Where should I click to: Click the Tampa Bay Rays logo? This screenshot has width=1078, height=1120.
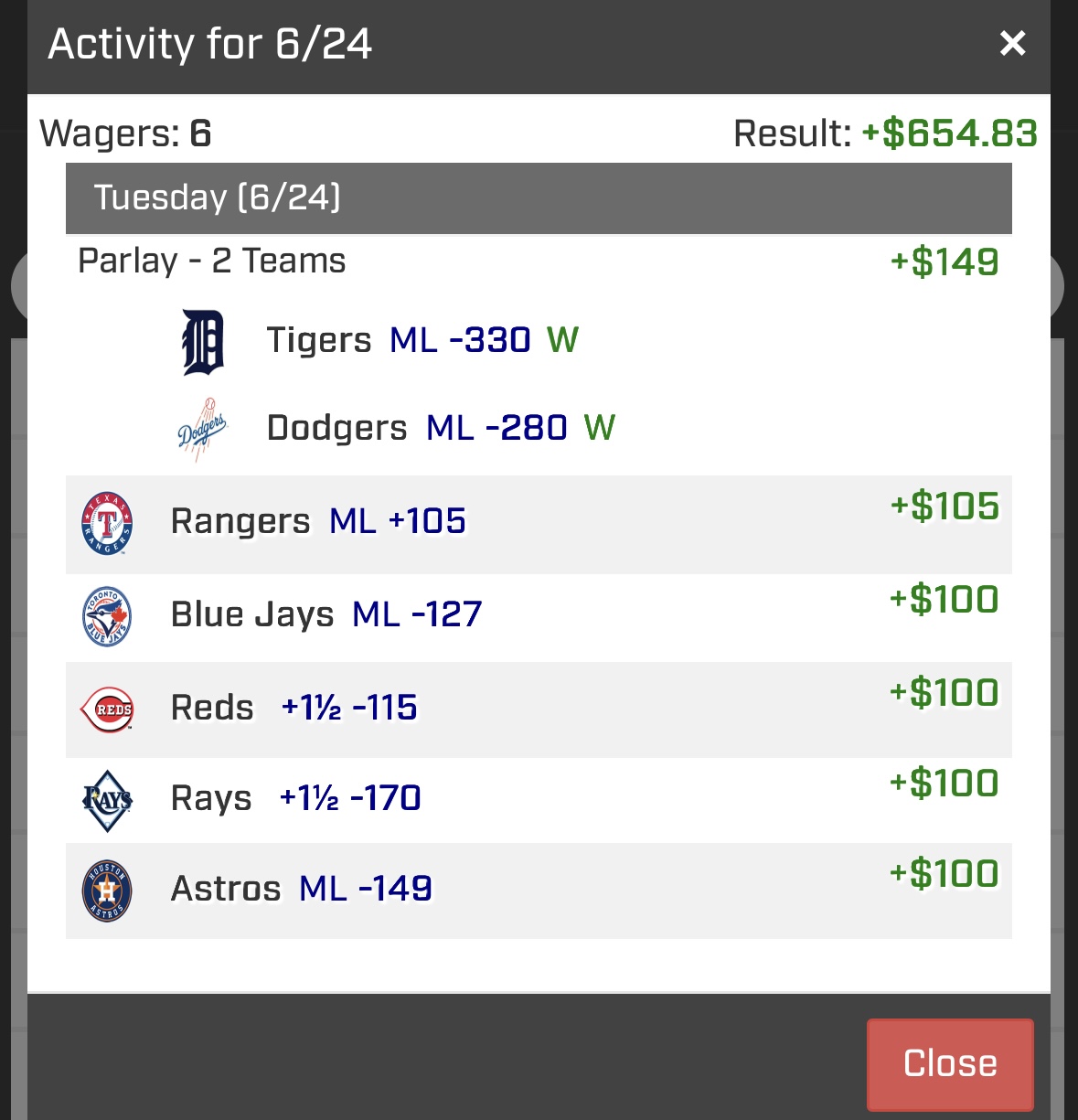click(107, 800)
